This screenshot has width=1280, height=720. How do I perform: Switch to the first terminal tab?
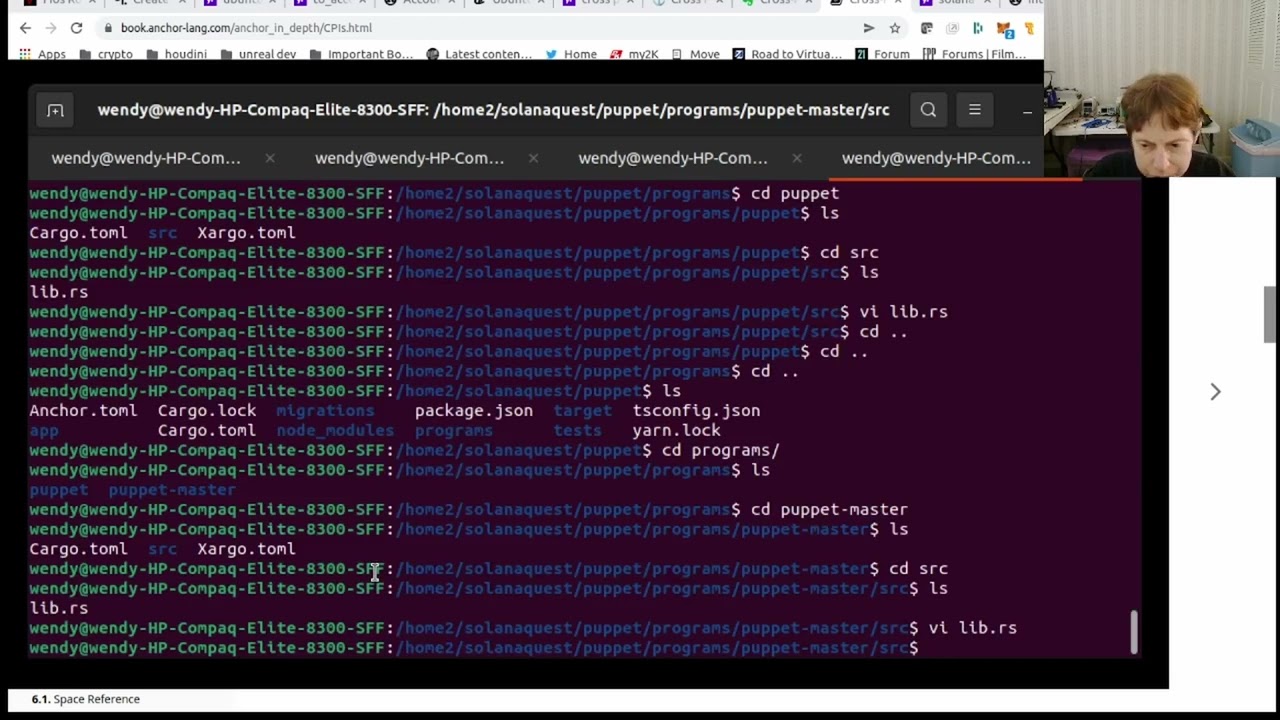pyautogui.click(x=146, y=158)
